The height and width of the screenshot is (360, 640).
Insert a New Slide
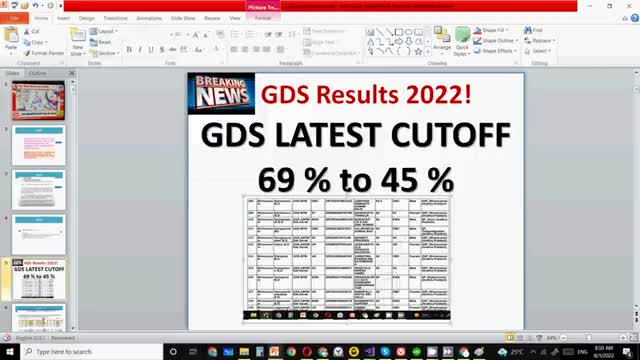click(x=78, y=42)
